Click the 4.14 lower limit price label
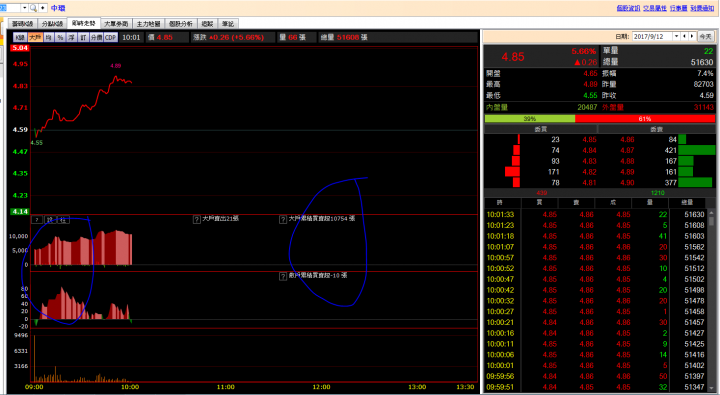Viewport: 720px width, 395px height. pos(20,212)
